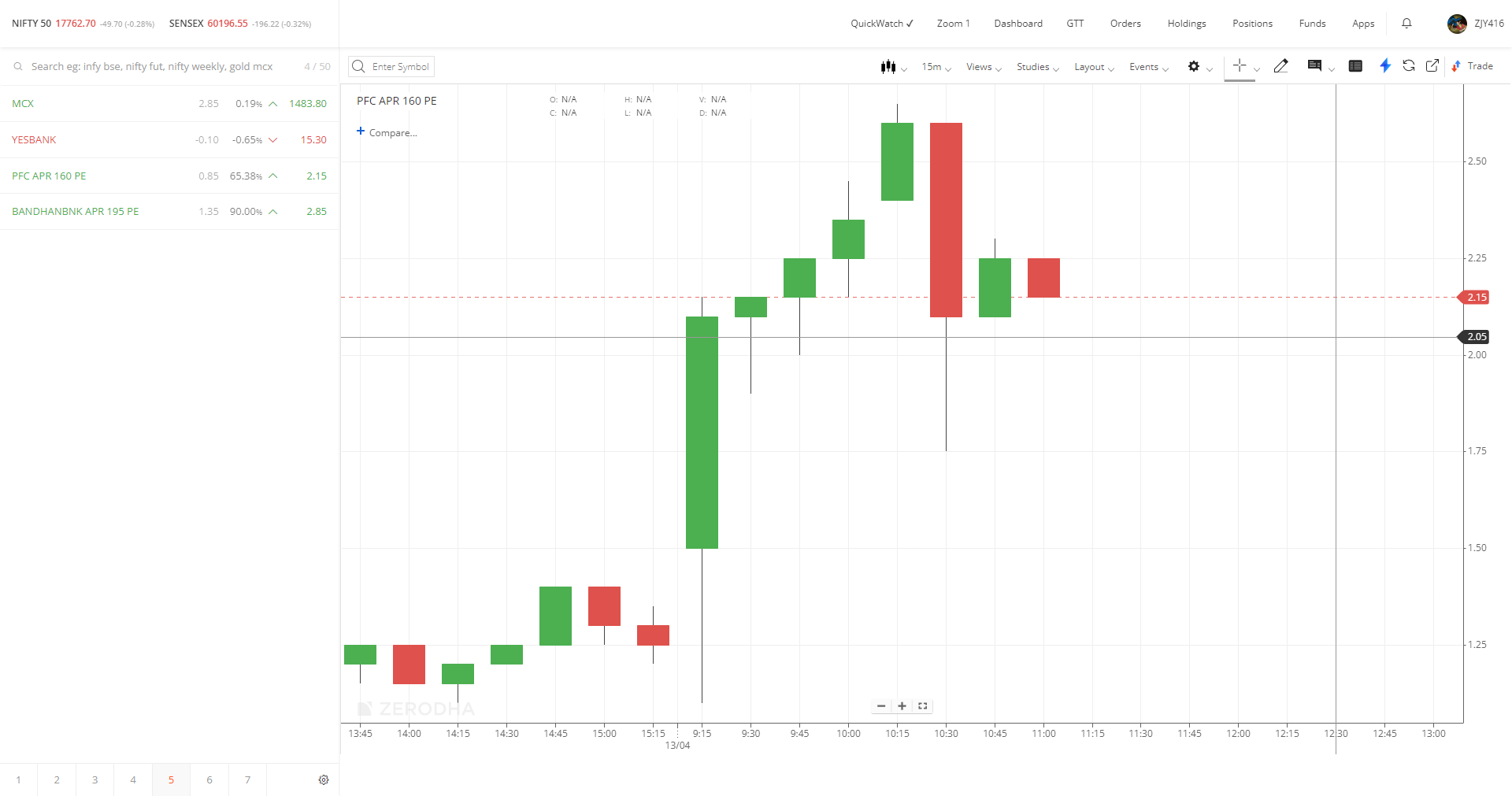This screenshot has height=796, width=1512.
Task: Pop out the chart in new window
Action: click(x=1432, y=66)
